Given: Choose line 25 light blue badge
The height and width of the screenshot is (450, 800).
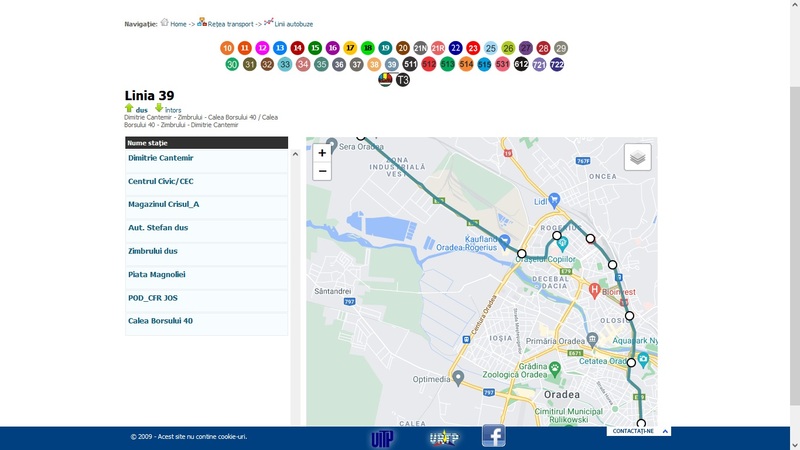Looking at the screenshot, I should pos(490,48).
